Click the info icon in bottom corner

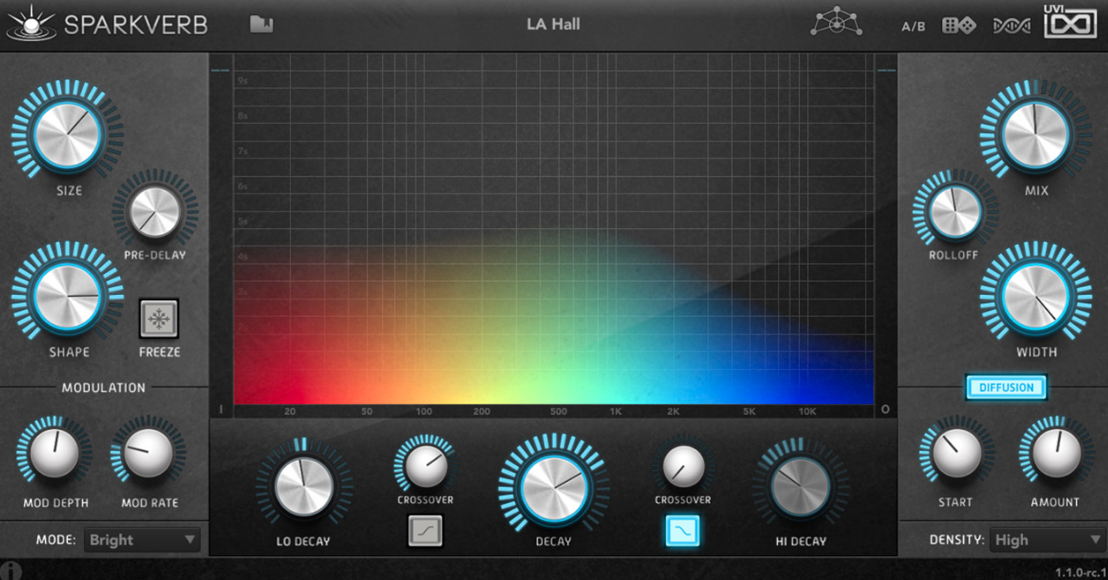11,570
